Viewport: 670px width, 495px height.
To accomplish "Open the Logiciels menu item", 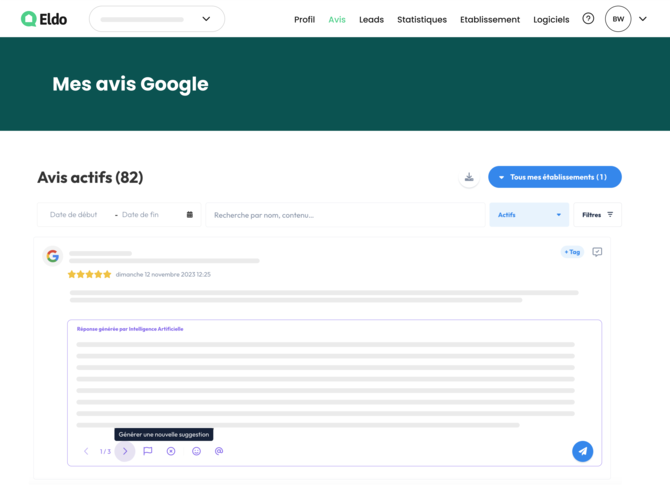I will (x=551, y=20).
